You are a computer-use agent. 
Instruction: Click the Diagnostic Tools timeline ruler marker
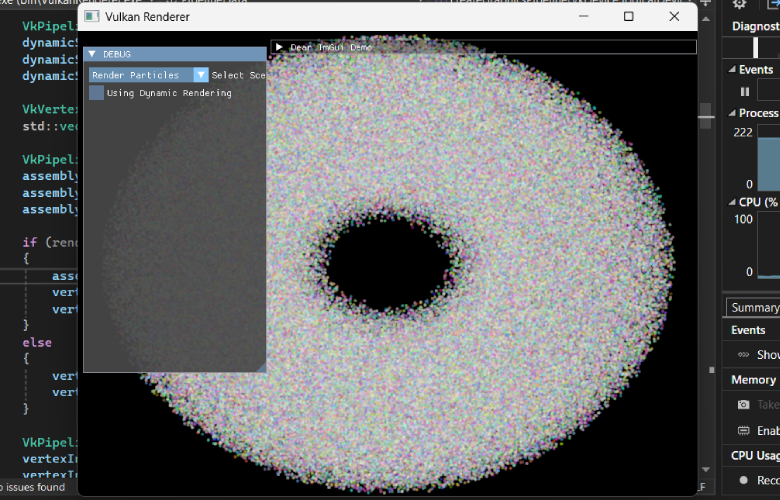(756, 48)
